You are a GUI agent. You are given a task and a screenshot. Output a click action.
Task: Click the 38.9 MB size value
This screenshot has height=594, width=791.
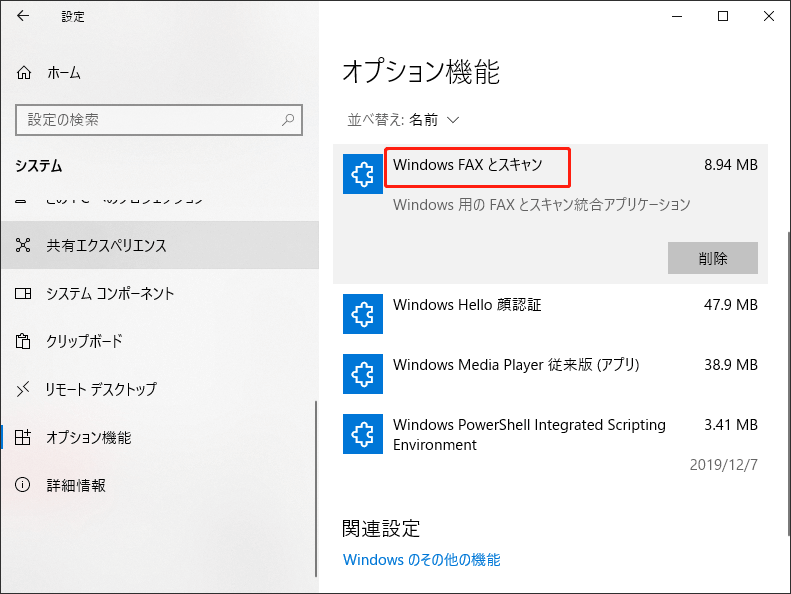coord(731,365)
